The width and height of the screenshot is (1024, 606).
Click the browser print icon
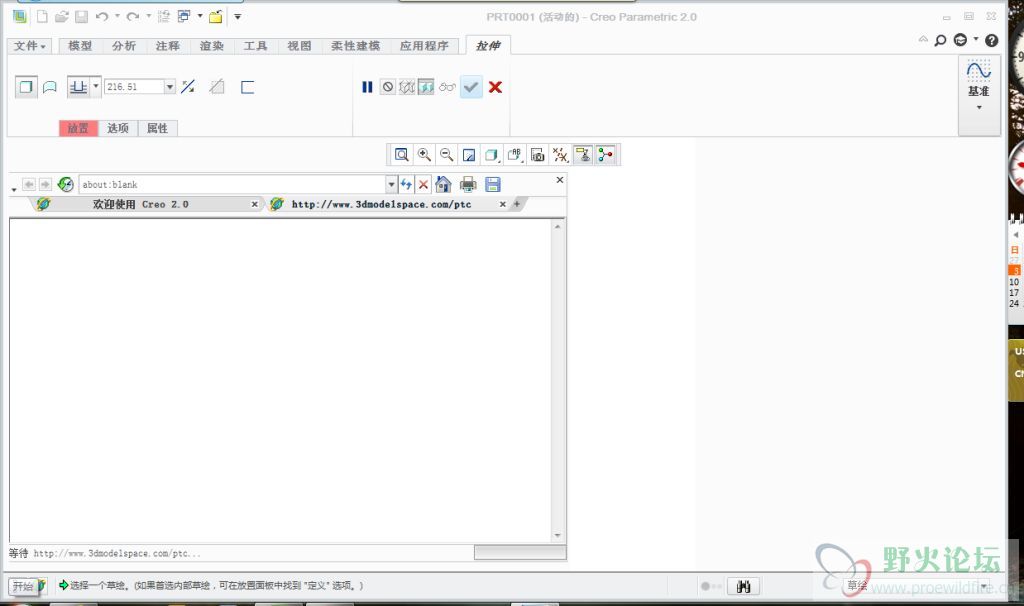pyautogui.click(x=468, y=185)
